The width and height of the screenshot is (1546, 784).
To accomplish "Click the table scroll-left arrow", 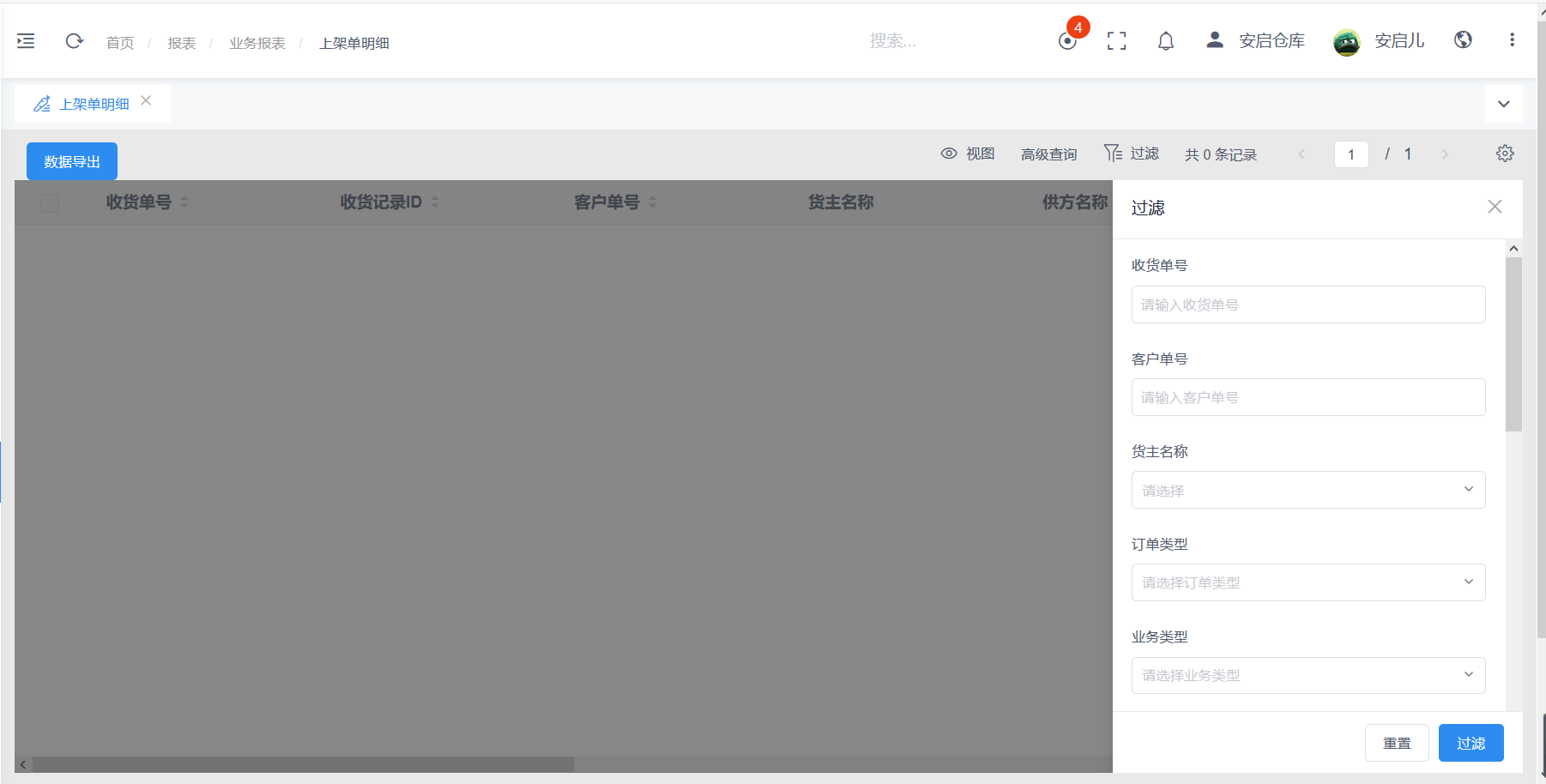I will click(23, 764).
